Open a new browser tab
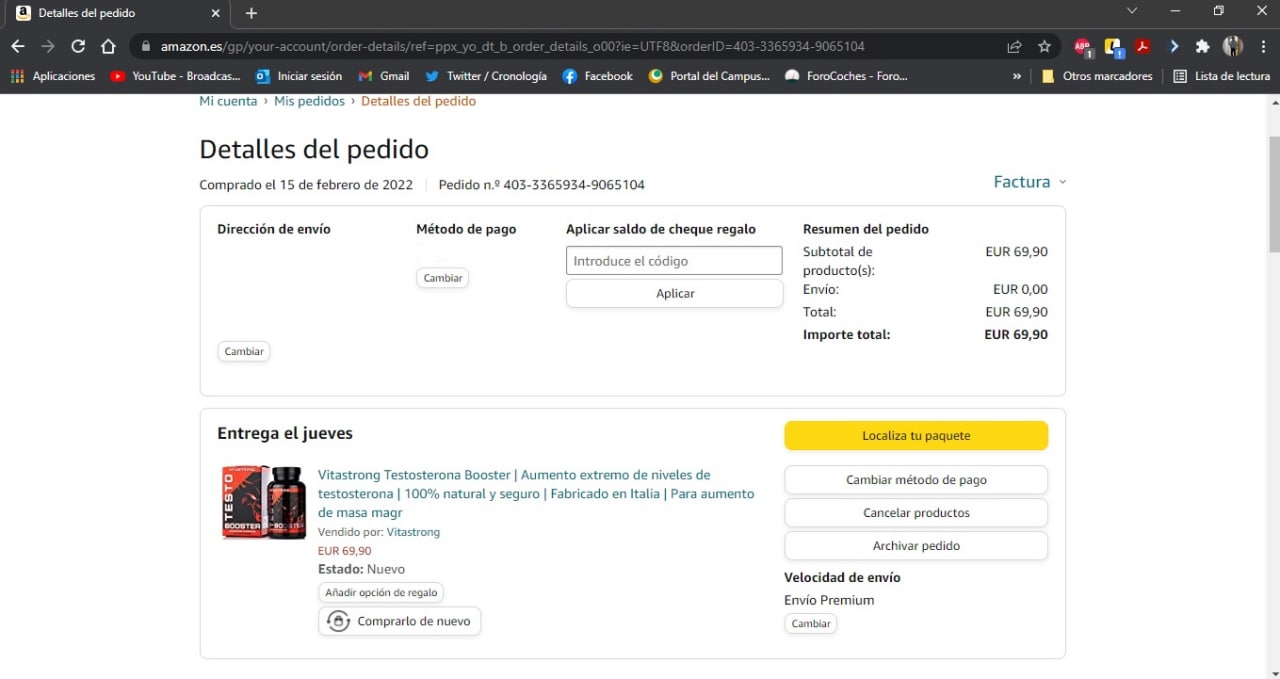The width and height of the screenshot is (1280, 679). 251,13
